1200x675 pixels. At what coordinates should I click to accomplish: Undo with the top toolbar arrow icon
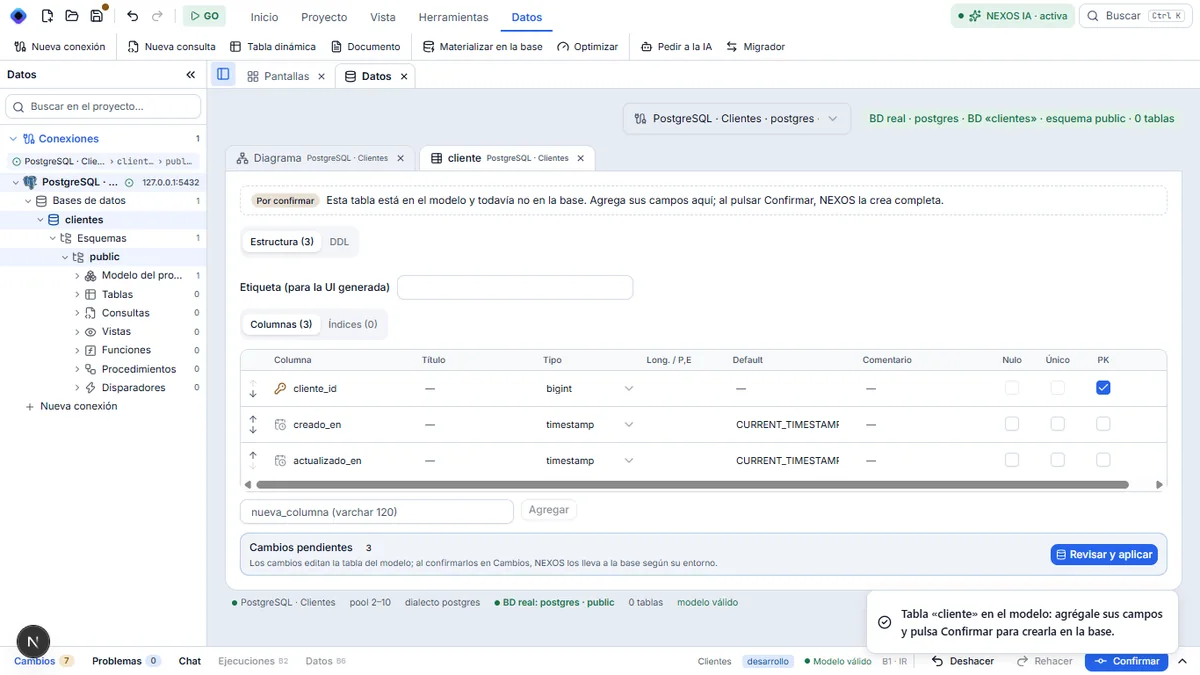click(133, 16)
